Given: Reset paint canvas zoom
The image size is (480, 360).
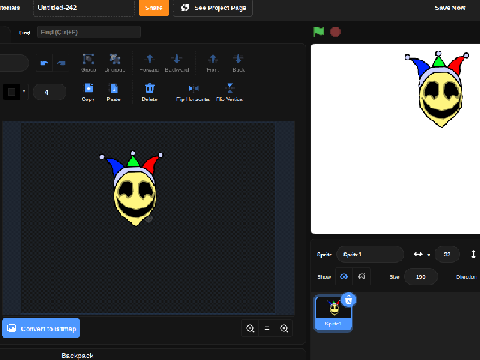Looking at the screenshot, I should (267, 329).
